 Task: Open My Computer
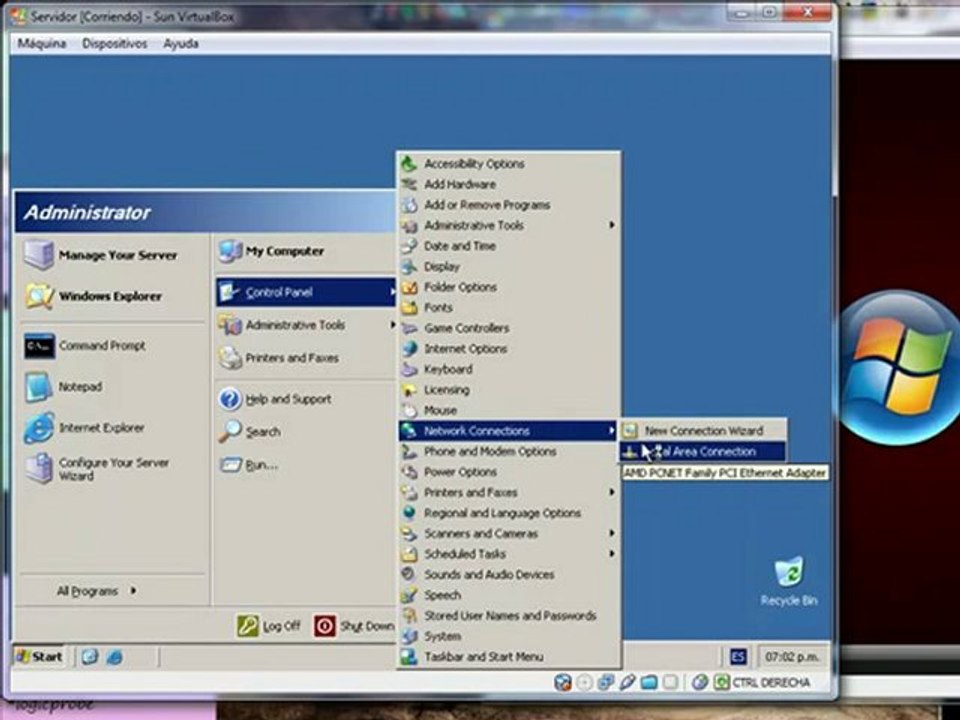272,251
